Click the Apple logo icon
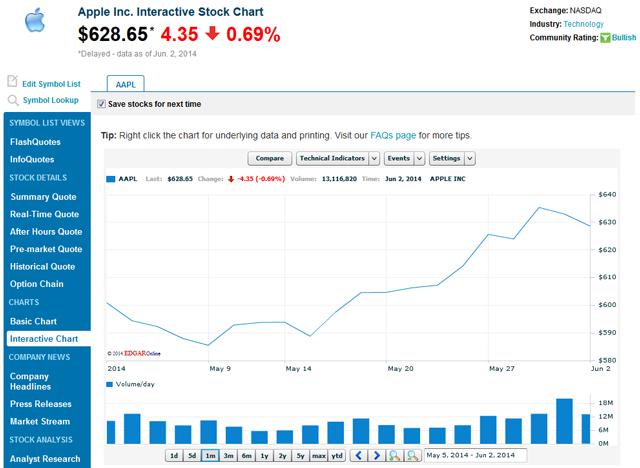This screenshot has width=640, height=468. coord(35,22)
